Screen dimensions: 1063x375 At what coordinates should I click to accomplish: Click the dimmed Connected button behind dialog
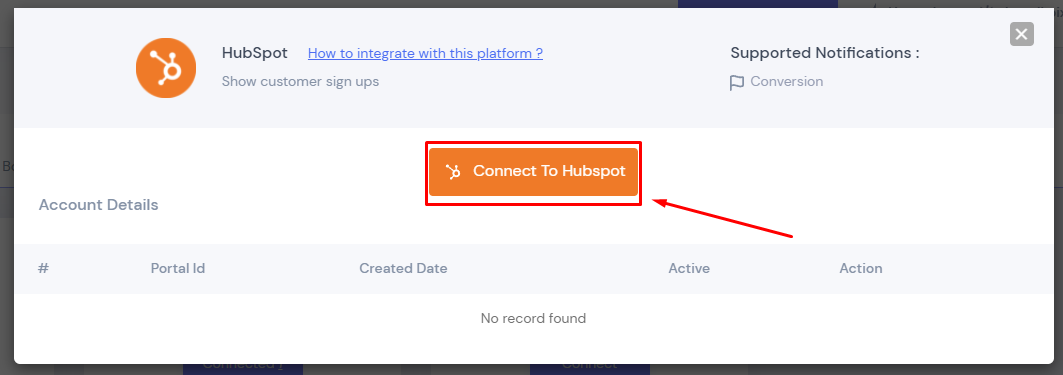[243, 369]
